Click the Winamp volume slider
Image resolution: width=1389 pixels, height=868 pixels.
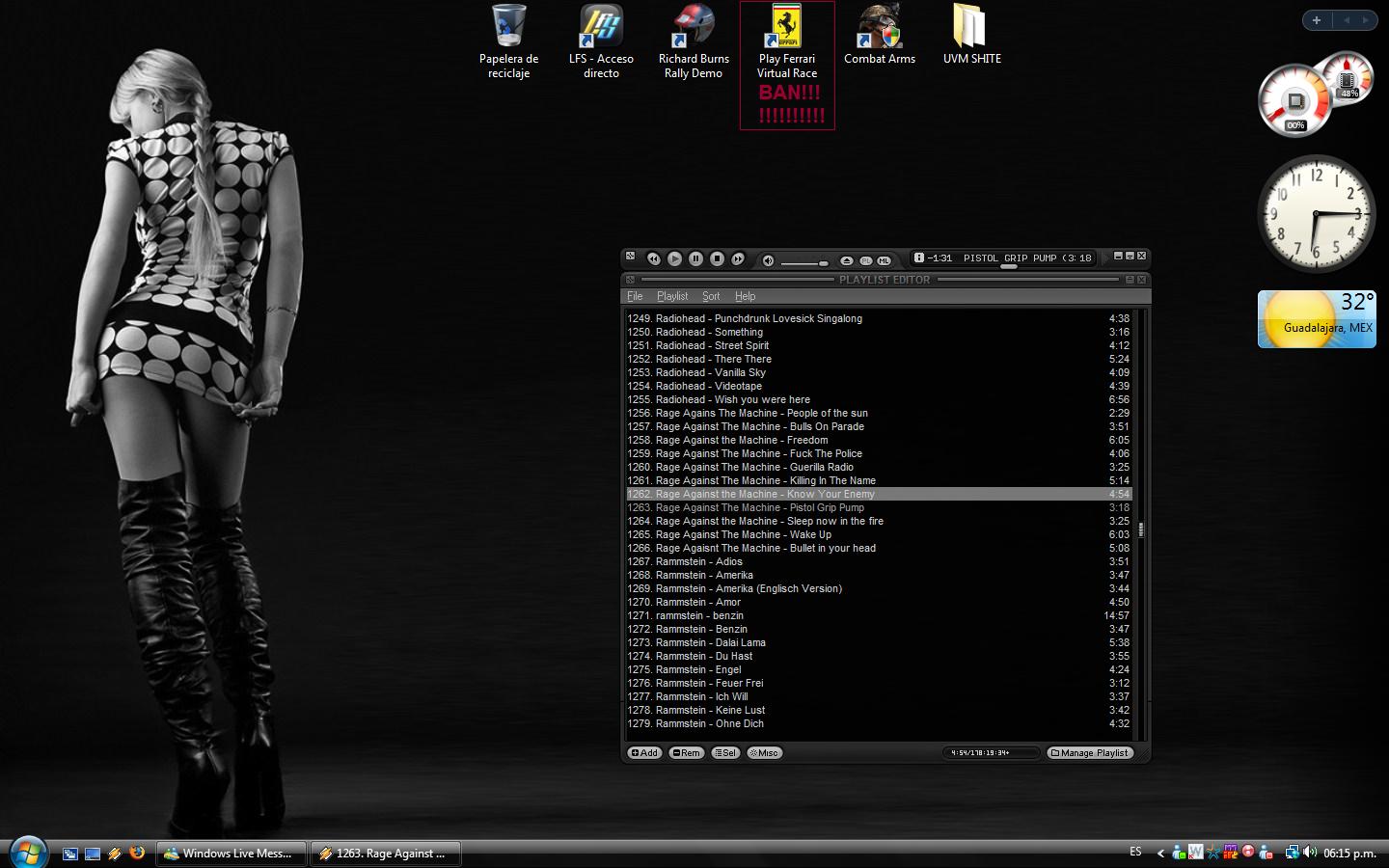[x=804, y=262]
